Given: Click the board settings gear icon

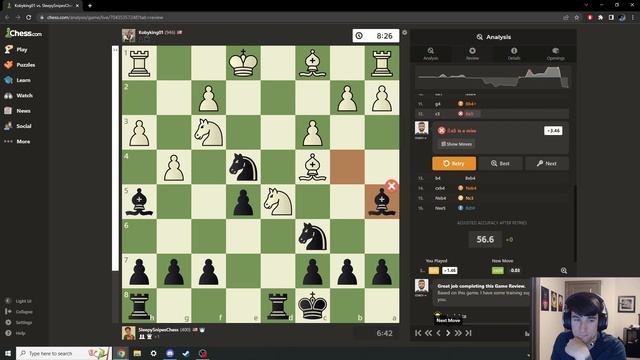Looking at the screenshot, I should pyautogui.click(x=404, y=33).
